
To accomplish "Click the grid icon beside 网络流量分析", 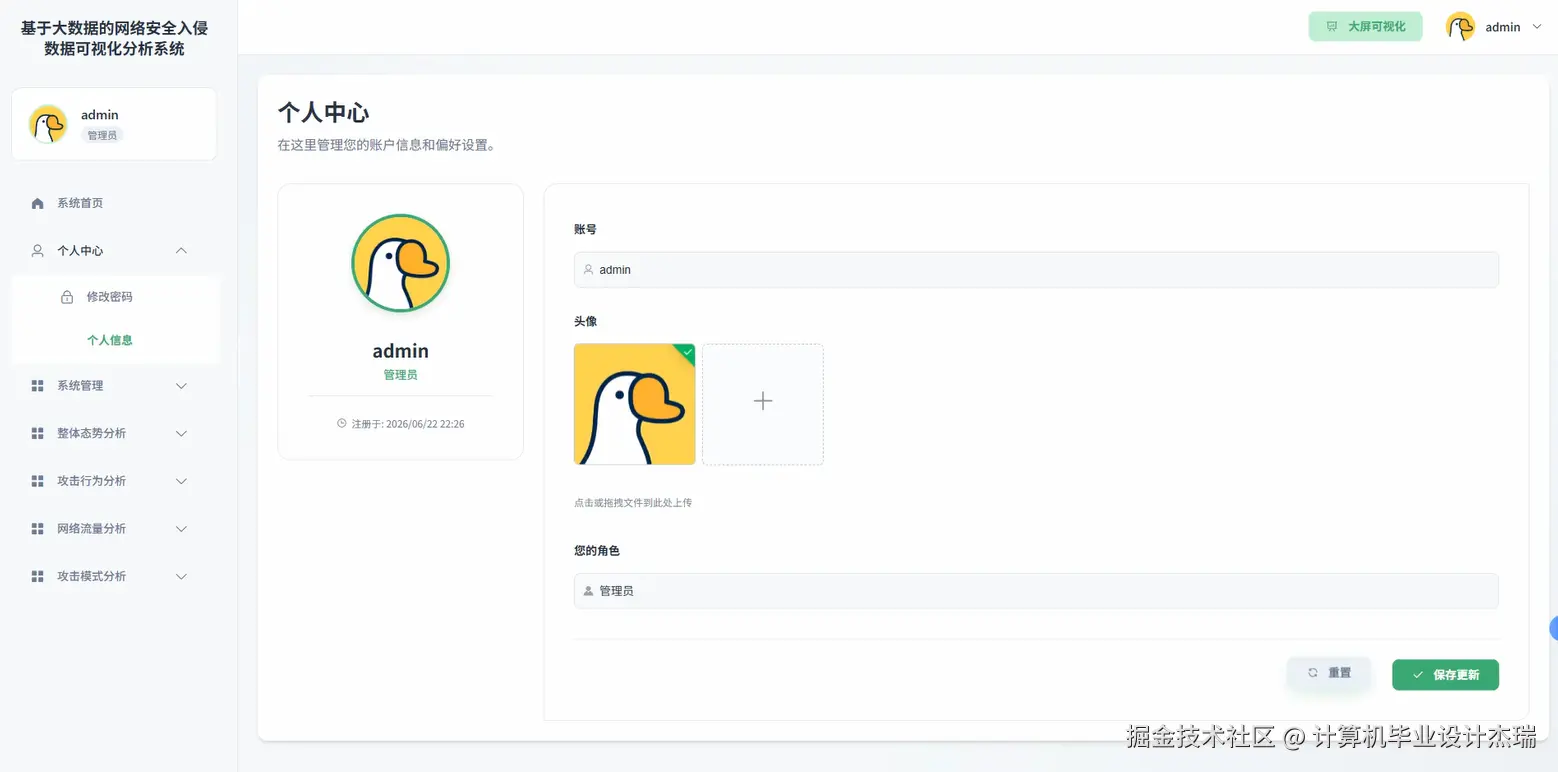I will coord(38,529).
